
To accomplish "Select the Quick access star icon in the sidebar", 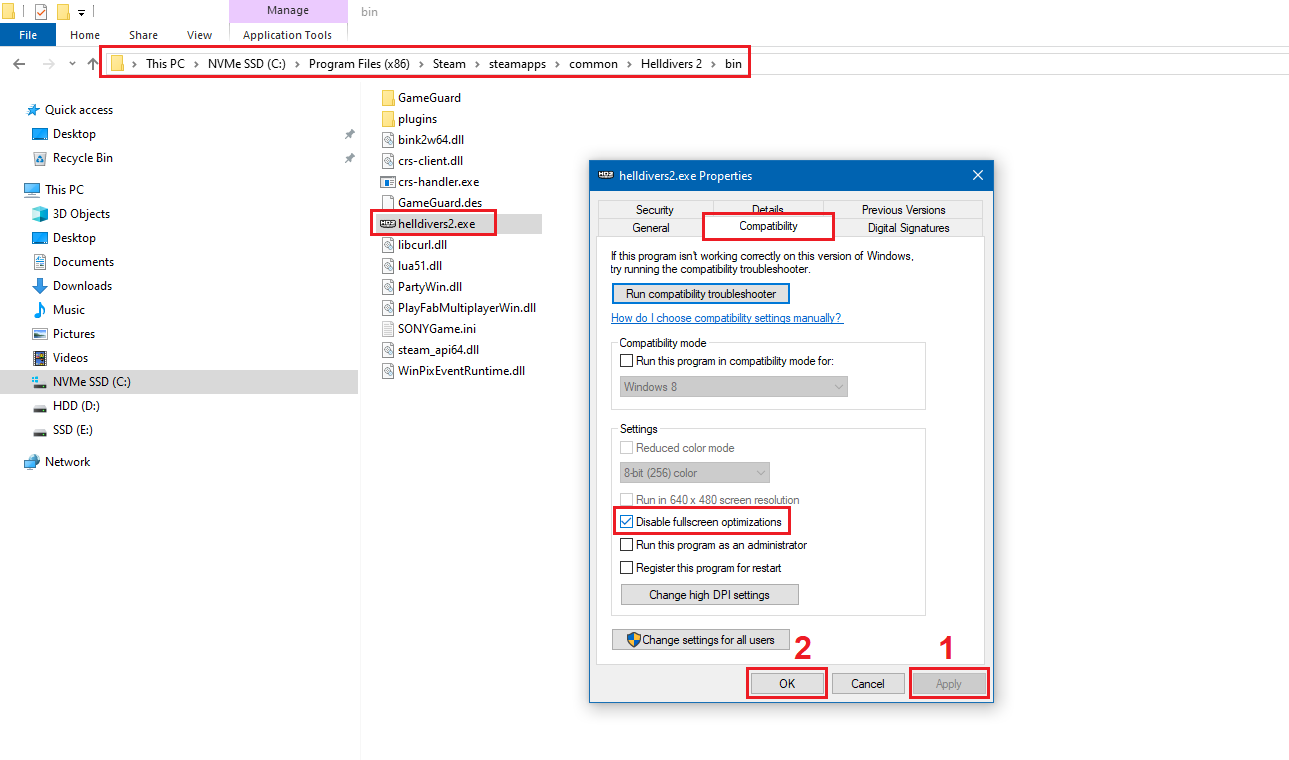I will [34, 110].
